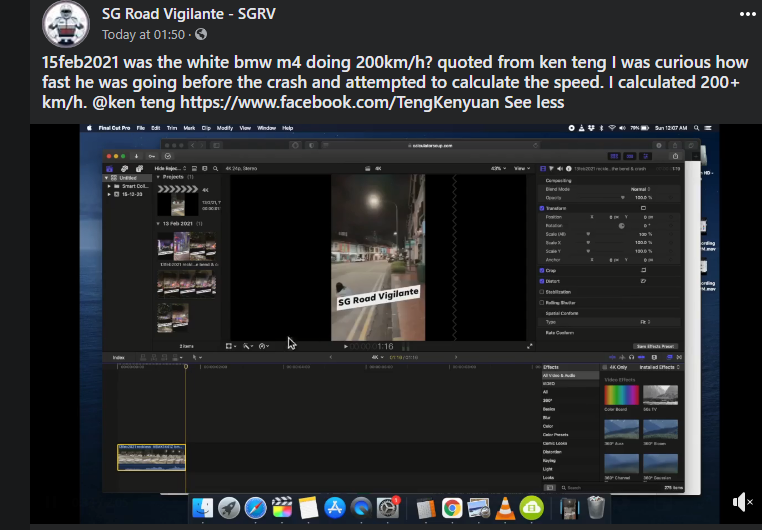This screenshot has width=762, height=530.
Task: Open System Preferences gear in dock
Action: (387, 507)
